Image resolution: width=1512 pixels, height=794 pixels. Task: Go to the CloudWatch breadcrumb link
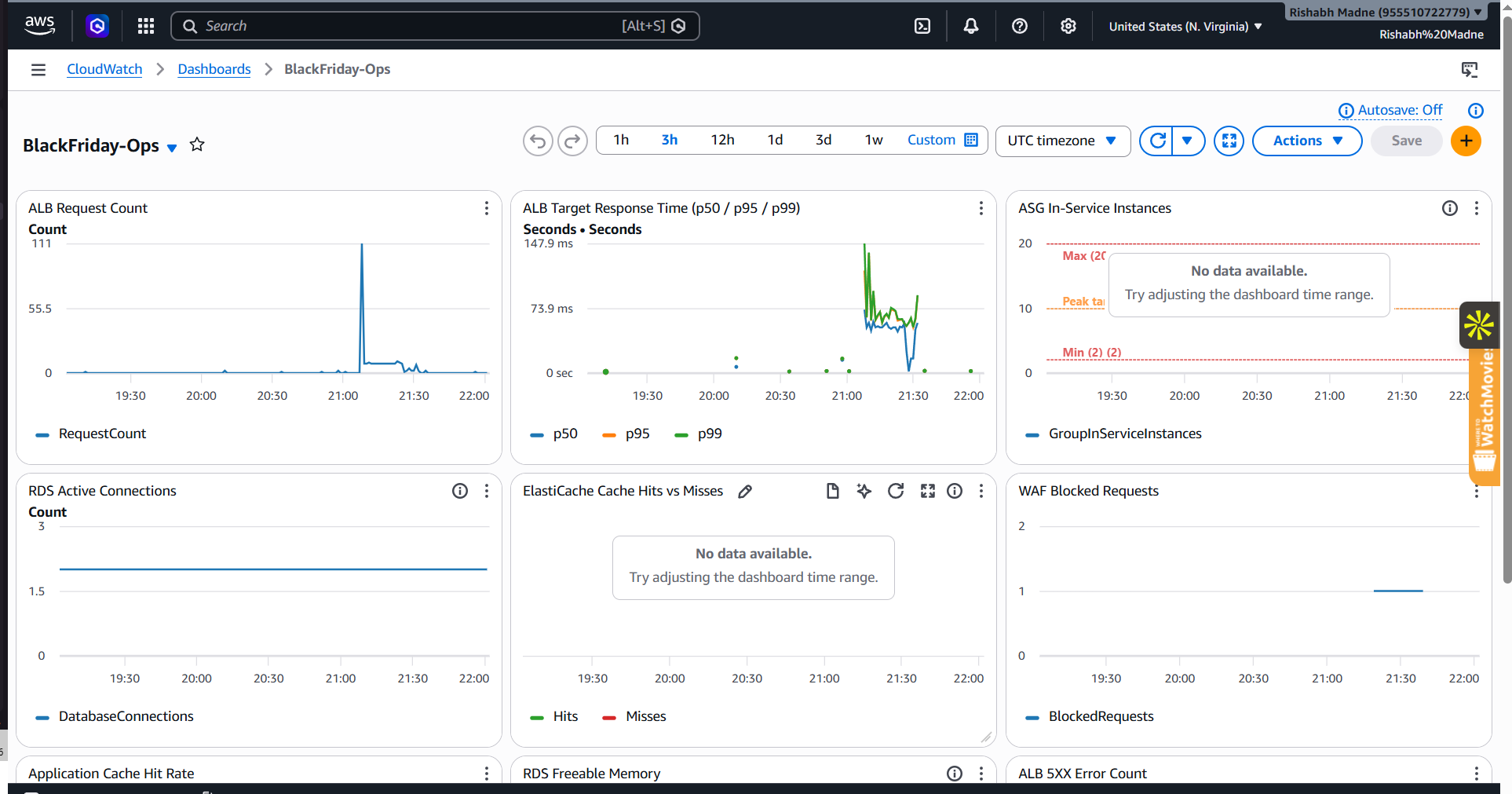(104, 69)
